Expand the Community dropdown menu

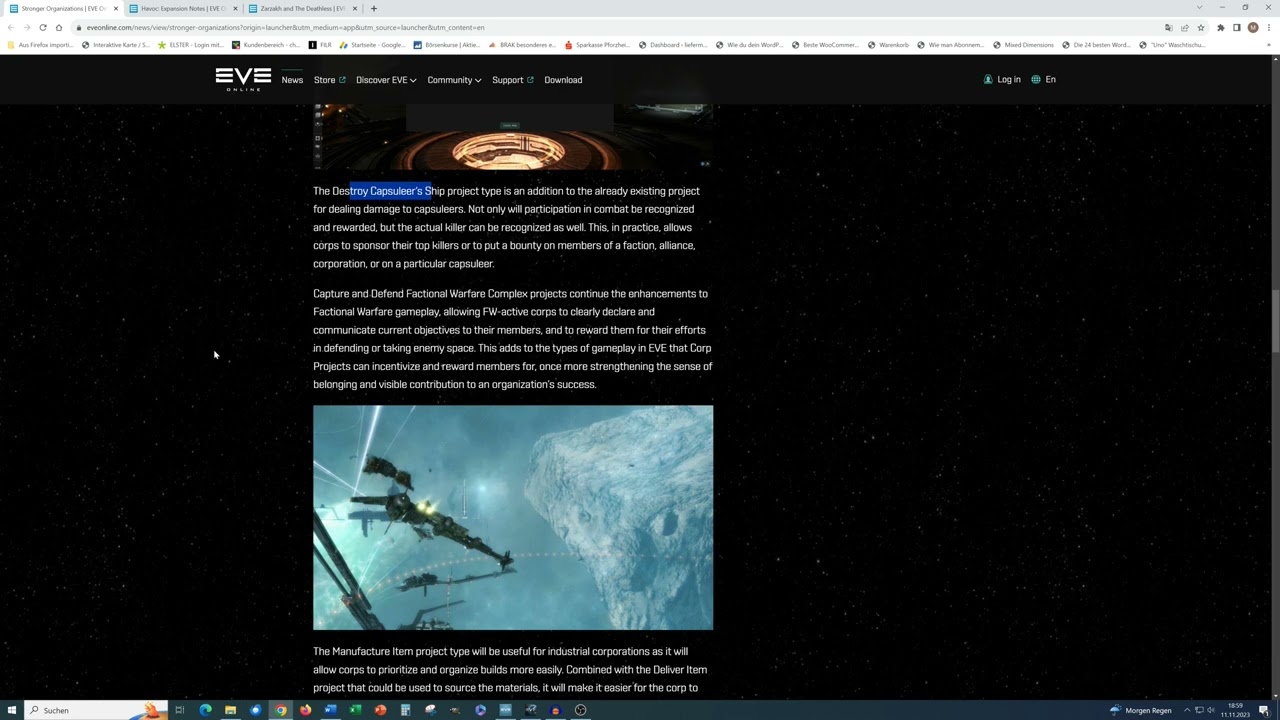tap(454, 80)
